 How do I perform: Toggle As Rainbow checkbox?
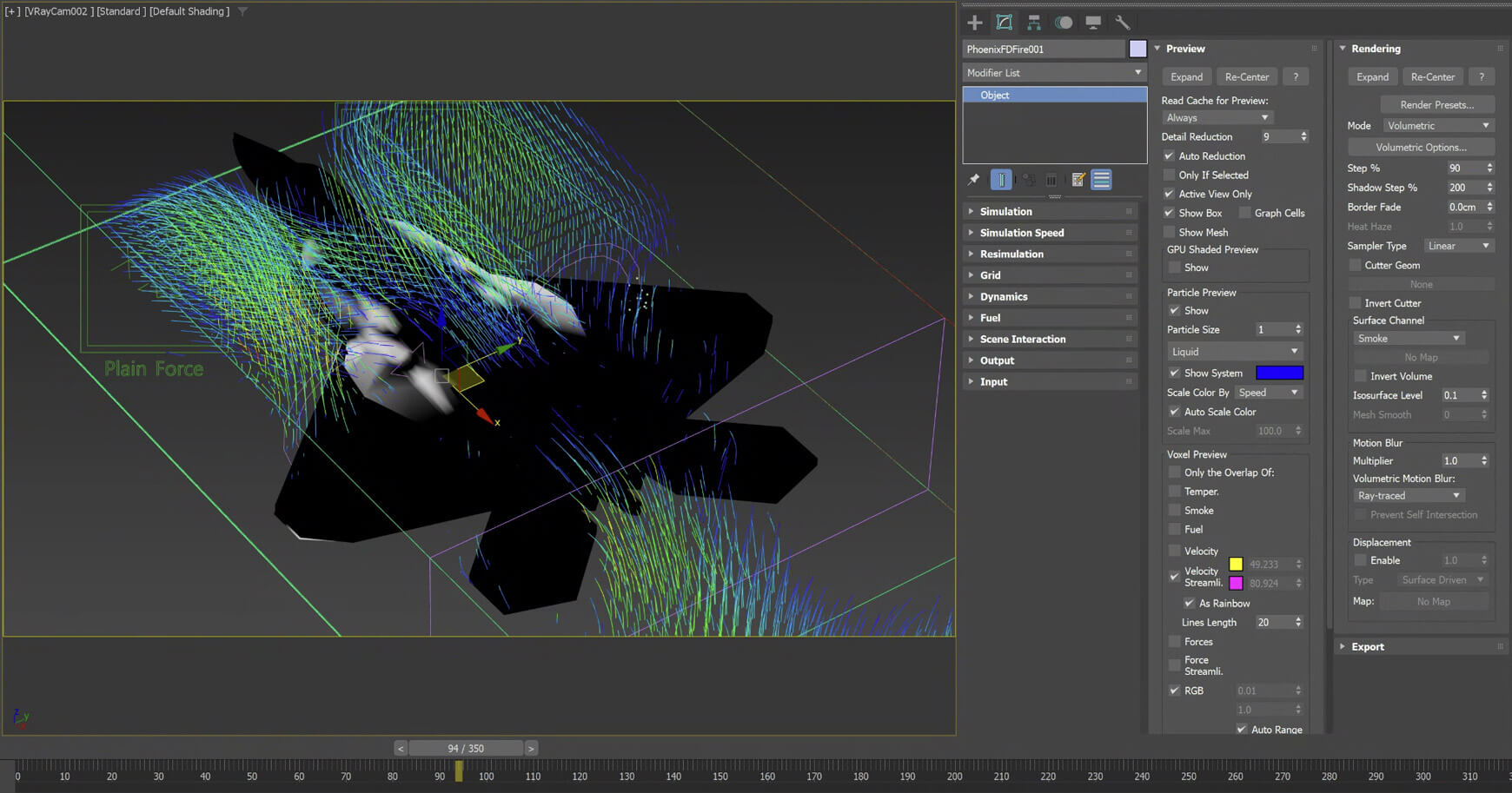(x=1189, y=603)
